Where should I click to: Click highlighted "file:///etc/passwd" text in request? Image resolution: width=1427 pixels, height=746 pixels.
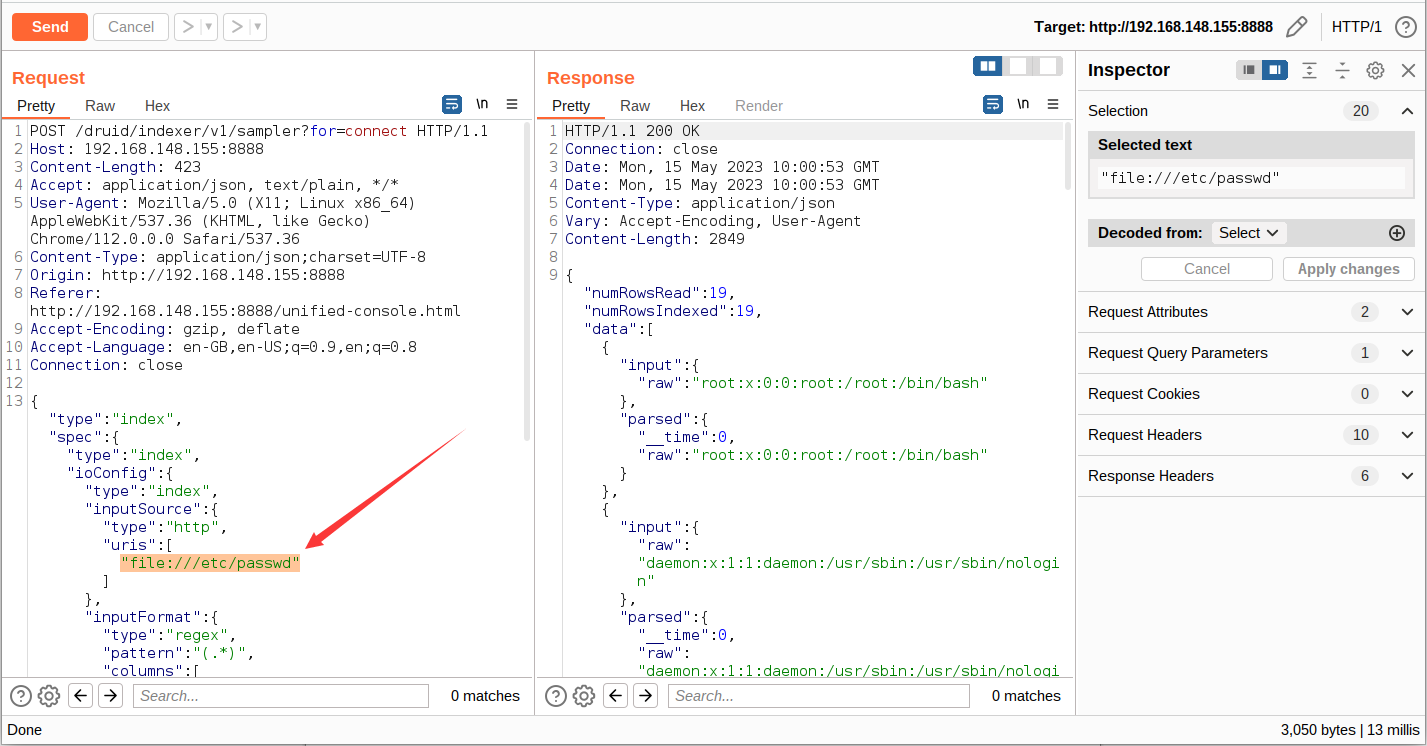tap(210, 563)
